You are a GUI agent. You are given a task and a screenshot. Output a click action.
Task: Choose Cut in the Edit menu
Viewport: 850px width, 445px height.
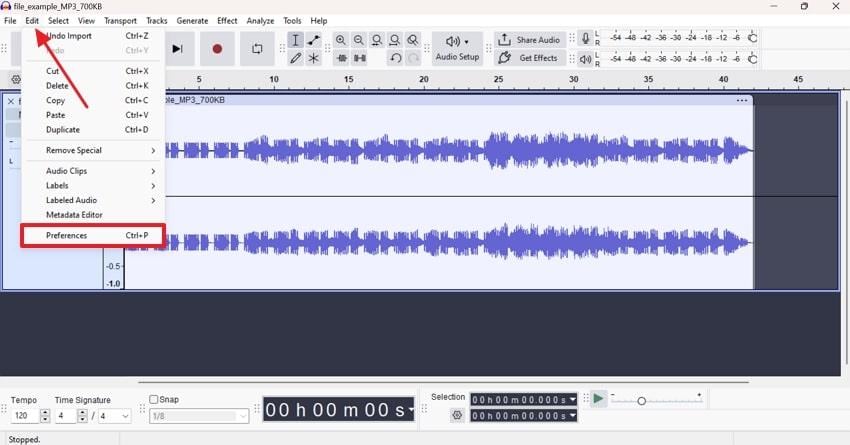pyautogui.click(x=93, y=71)
